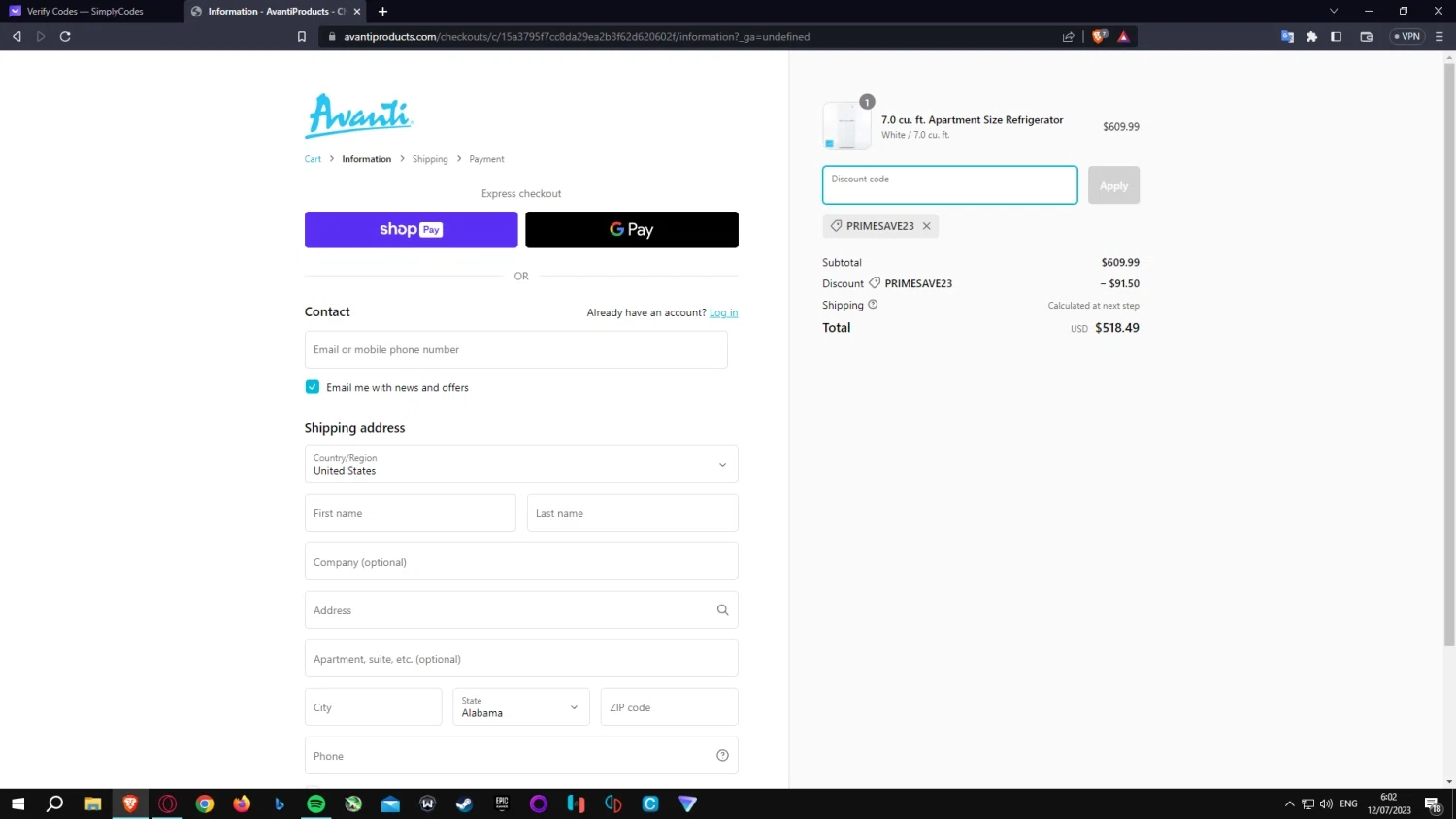This screenshot has width=1456, height=819.
Task: Check out with Shop Pay
Action: pos(411,230)
